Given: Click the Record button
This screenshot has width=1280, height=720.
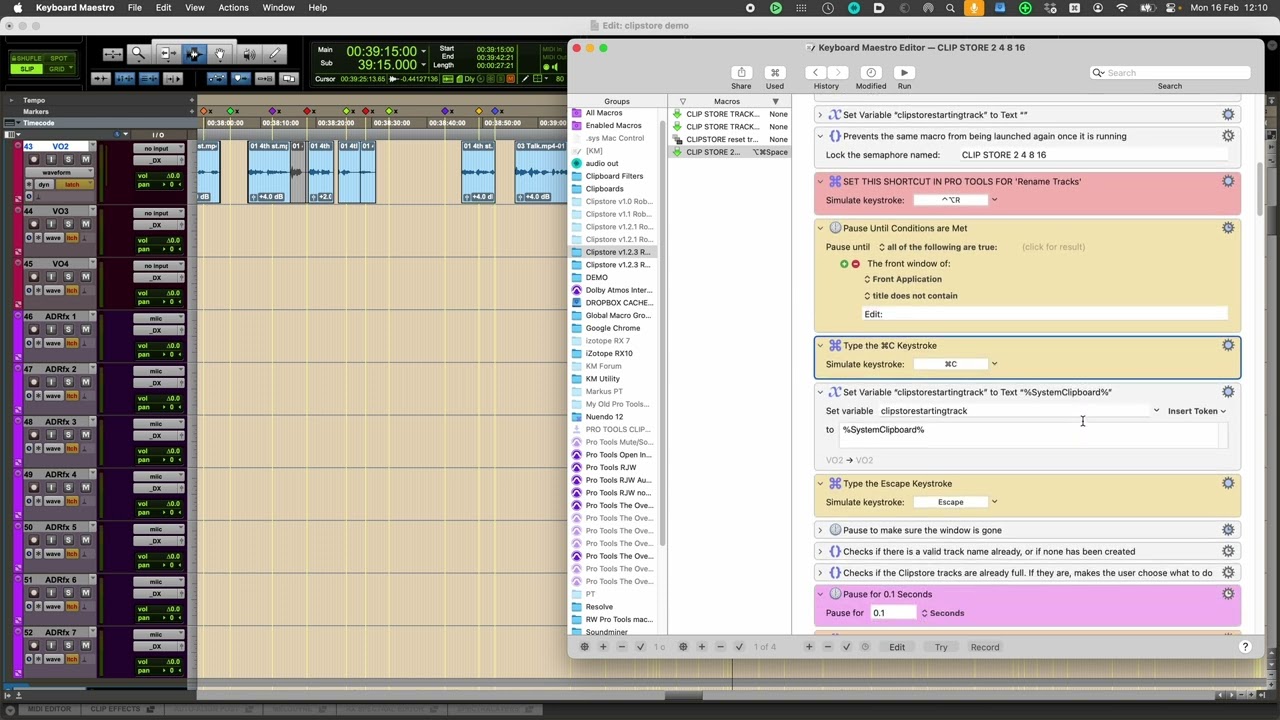Looking at the screenshot, I should pos(985,647).
